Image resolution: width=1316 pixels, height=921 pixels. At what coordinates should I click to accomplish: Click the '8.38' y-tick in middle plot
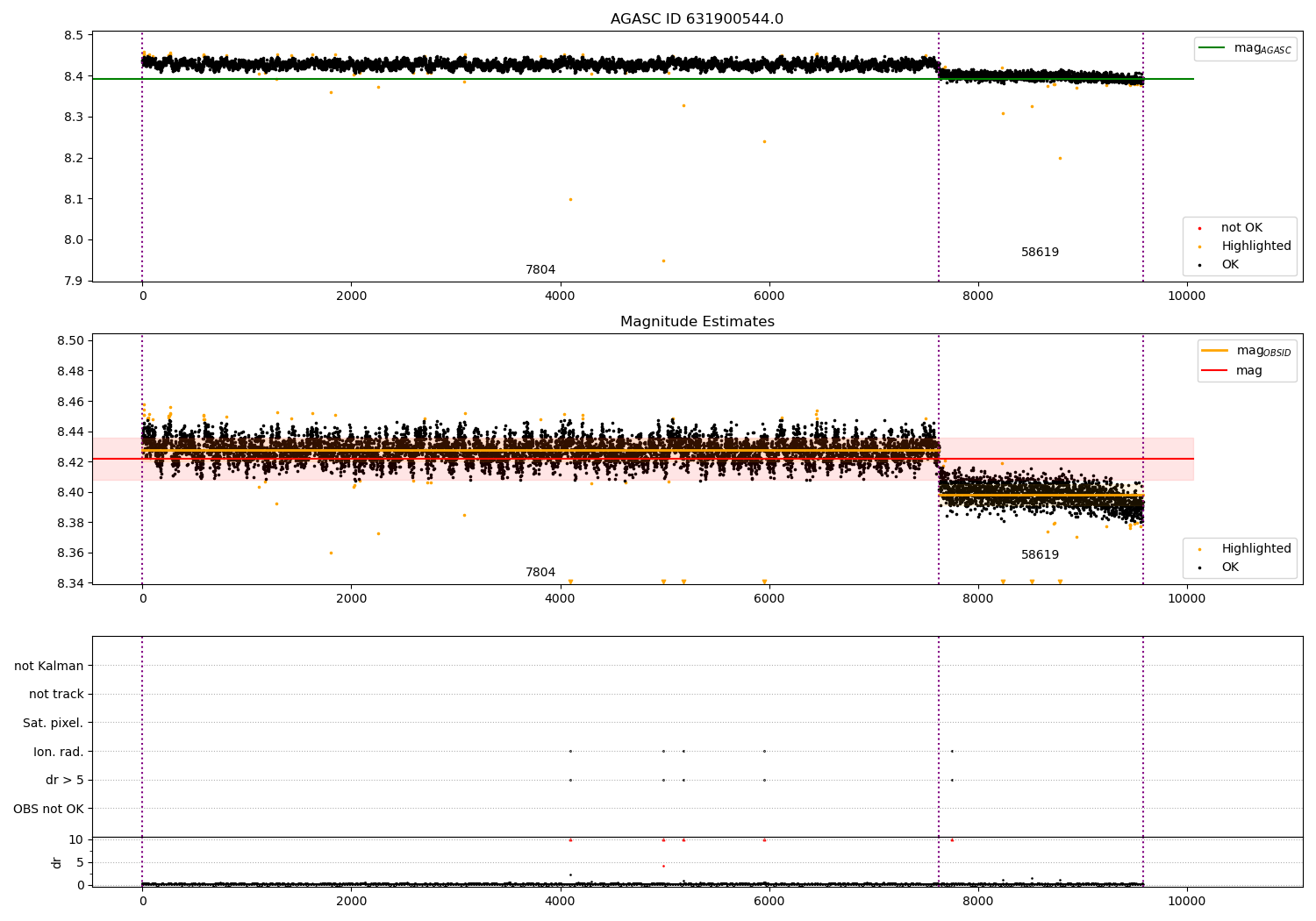[70, 523]
